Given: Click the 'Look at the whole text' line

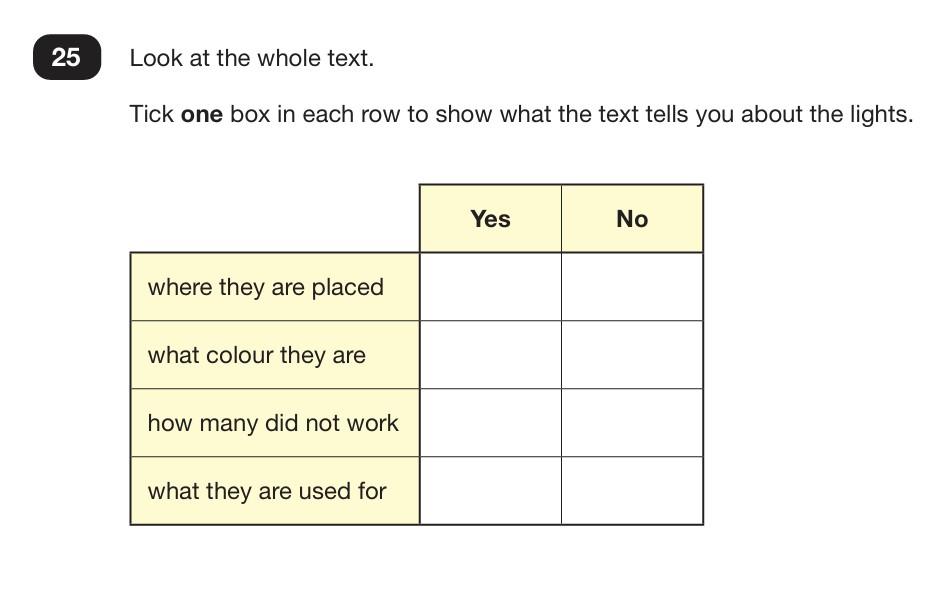Looking at the screenshot, I should click(x=252, y=58).
